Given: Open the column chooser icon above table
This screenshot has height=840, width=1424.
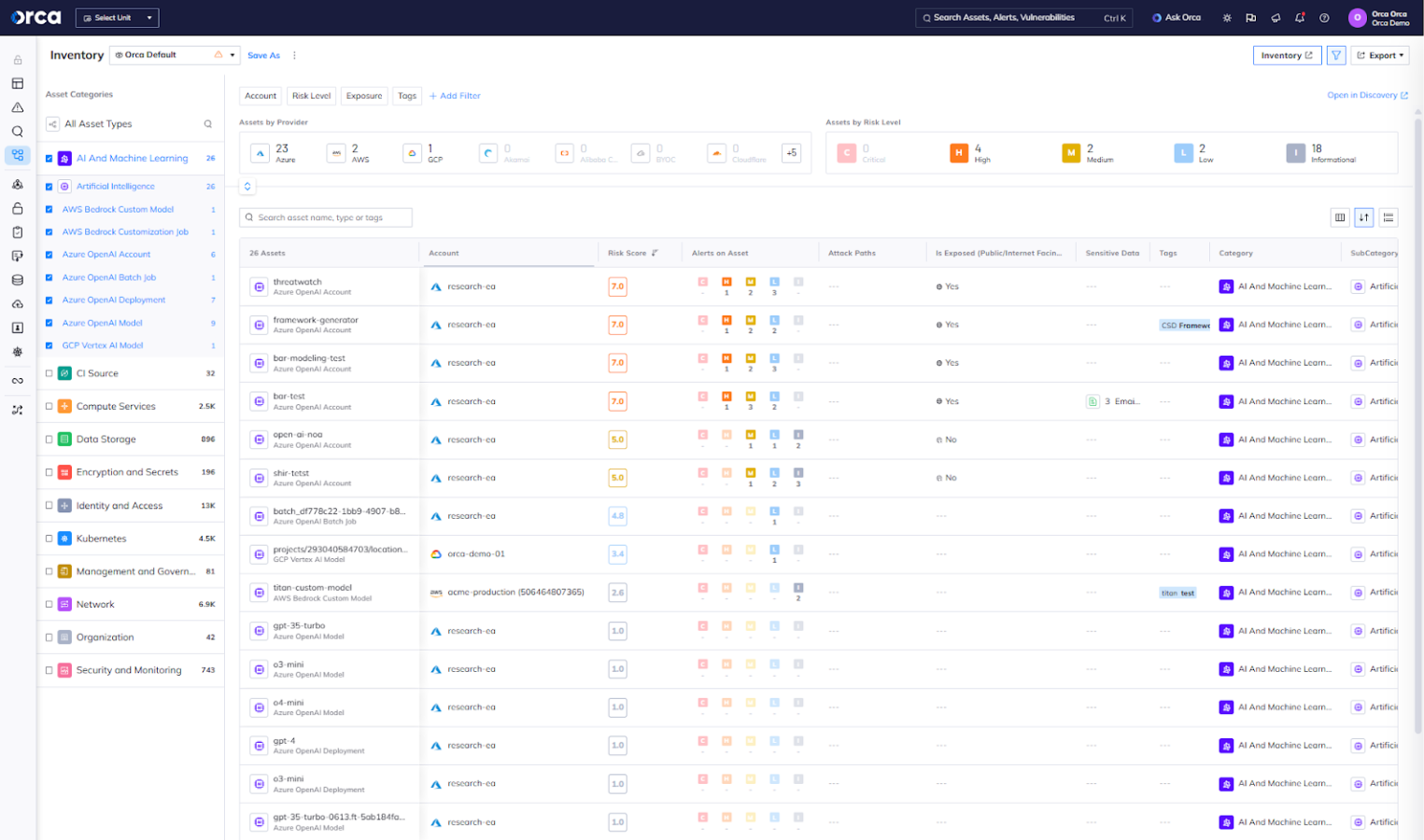Looking at the screenshot, I should tap(1340, 217).
